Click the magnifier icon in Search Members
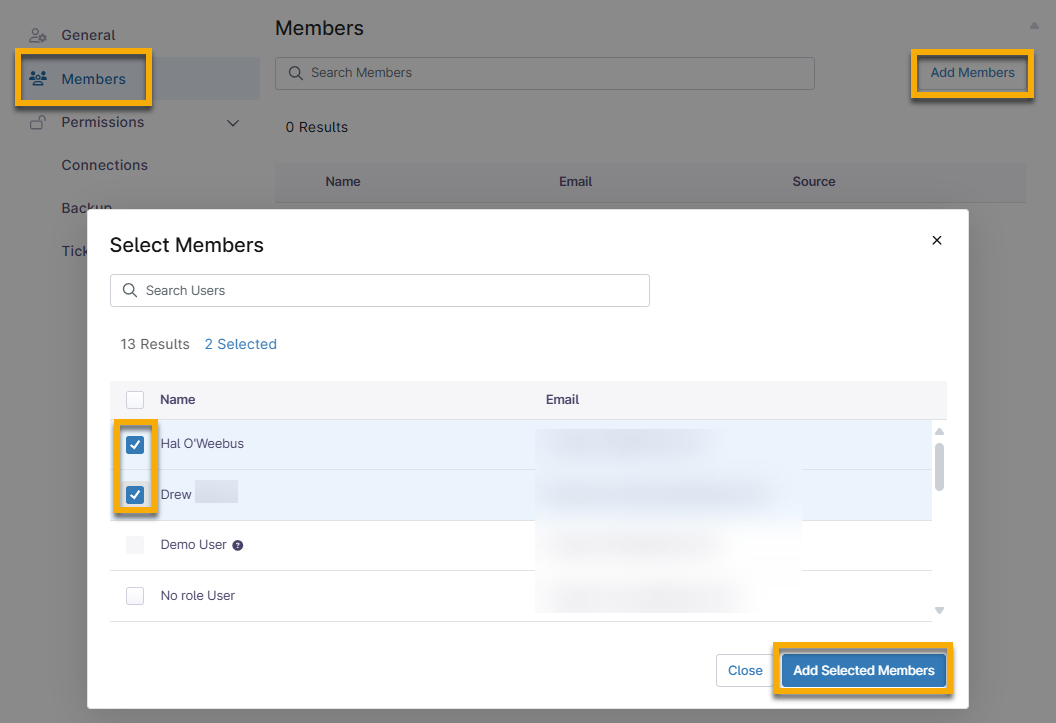This screenshot has height=723, width=1056. tap(295, 73)
